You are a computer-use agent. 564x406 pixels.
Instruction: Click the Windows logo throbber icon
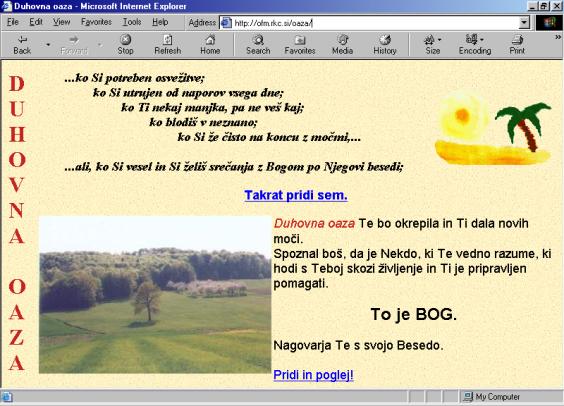point(549,23)
